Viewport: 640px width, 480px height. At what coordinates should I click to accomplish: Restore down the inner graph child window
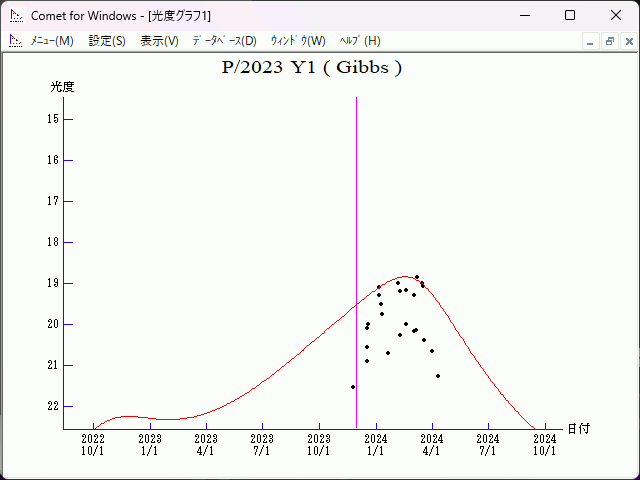[609, 41]
